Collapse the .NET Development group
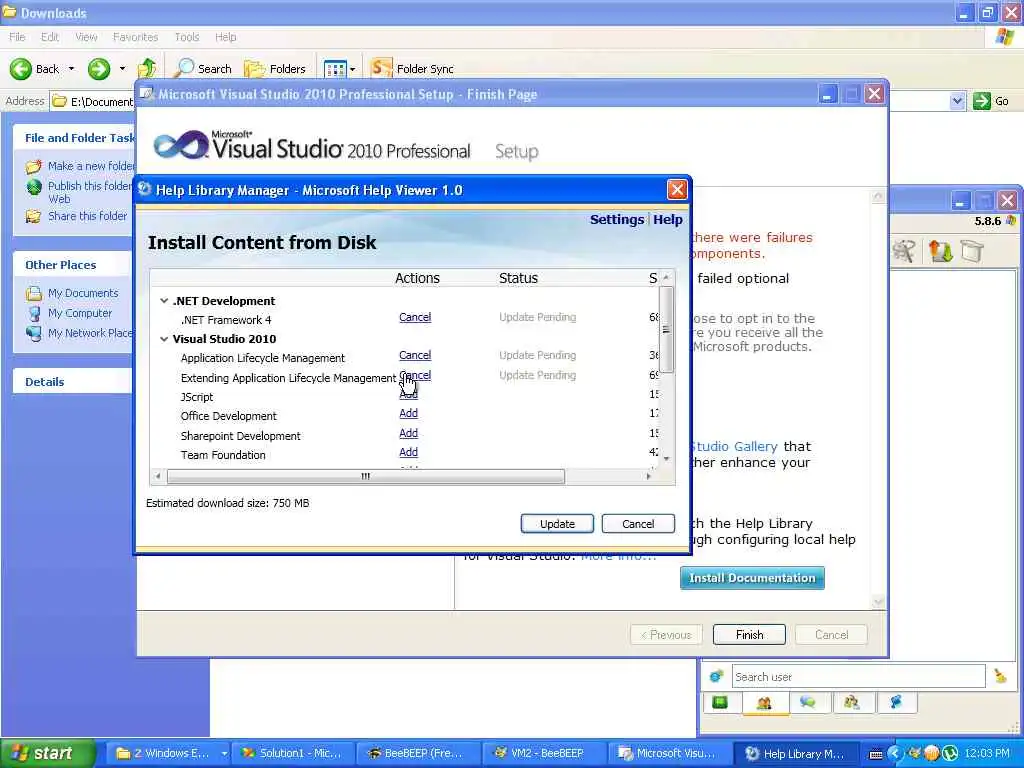The height and width of the screenshot is (768, 1024). tap(164, 301)
